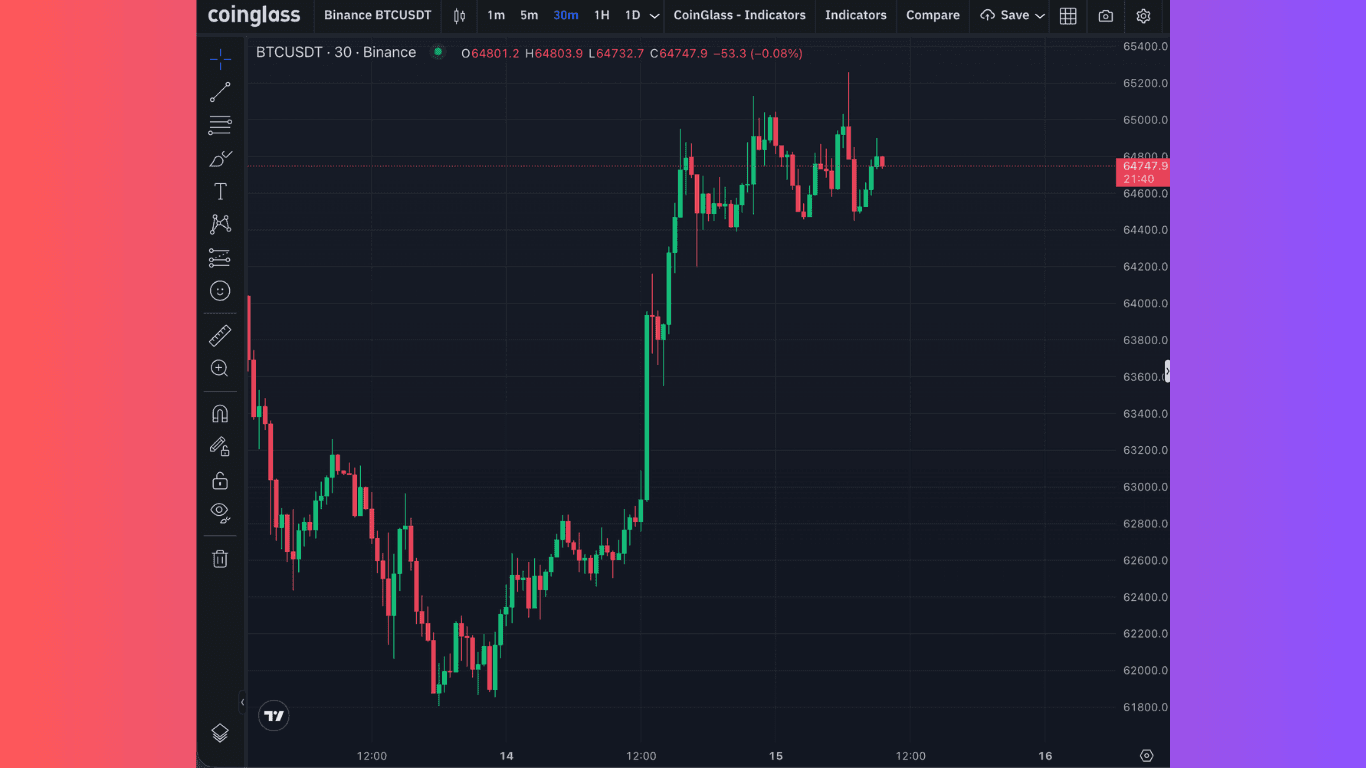Image resolution: width=1366 pixels, height=768 pixels.
Task: Activate the zoom in tool
Action: click(220, 368)
